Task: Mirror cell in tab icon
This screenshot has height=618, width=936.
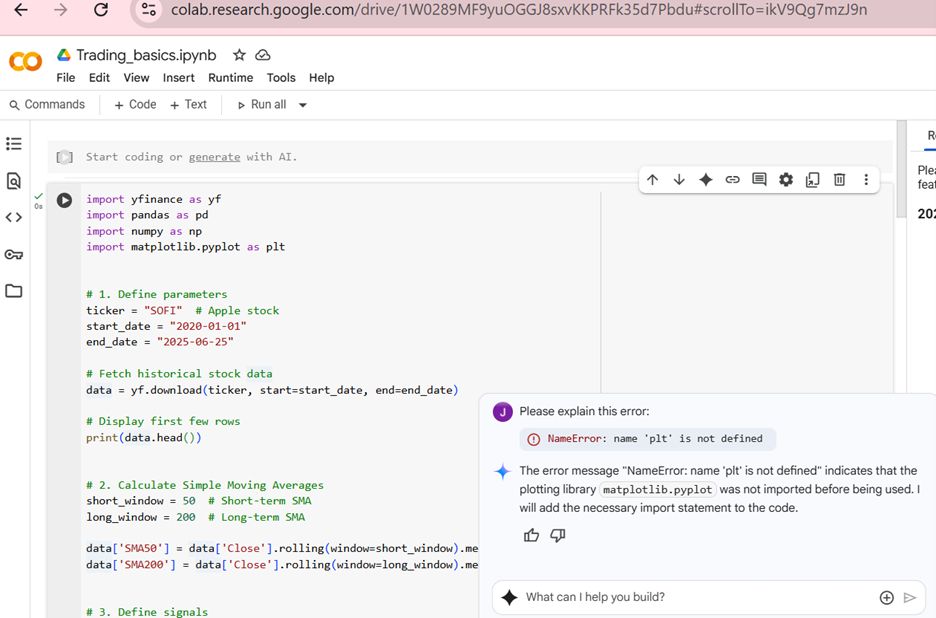Action: point(812,180)
